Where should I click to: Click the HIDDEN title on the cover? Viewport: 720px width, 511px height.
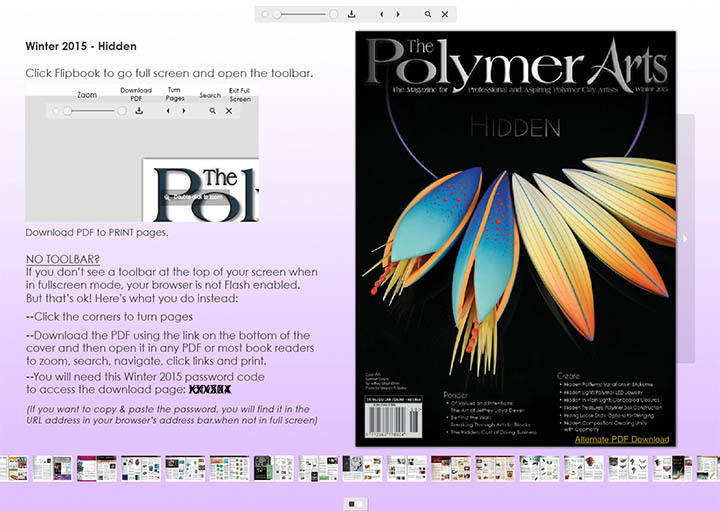point(515,127)
